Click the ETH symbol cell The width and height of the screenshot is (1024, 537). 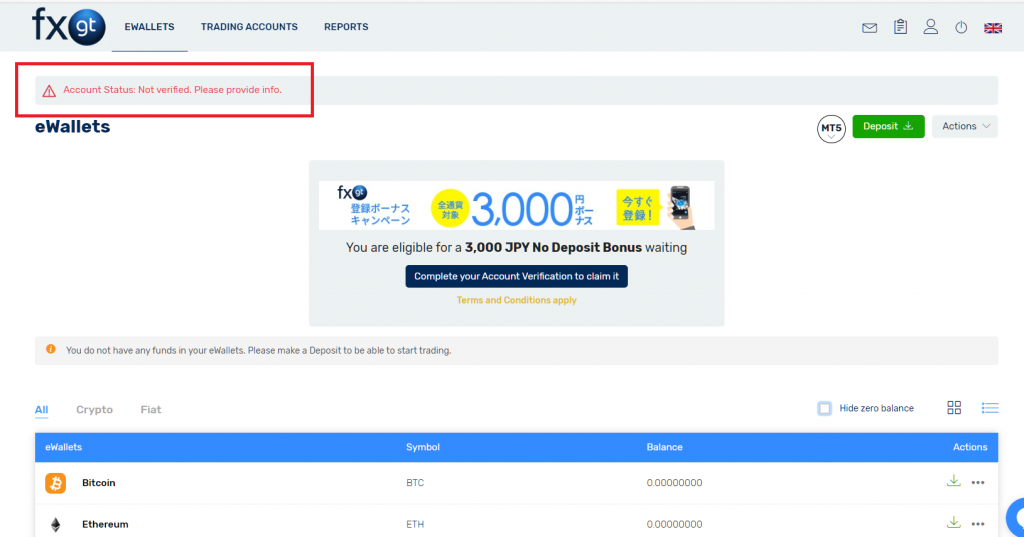415,525
